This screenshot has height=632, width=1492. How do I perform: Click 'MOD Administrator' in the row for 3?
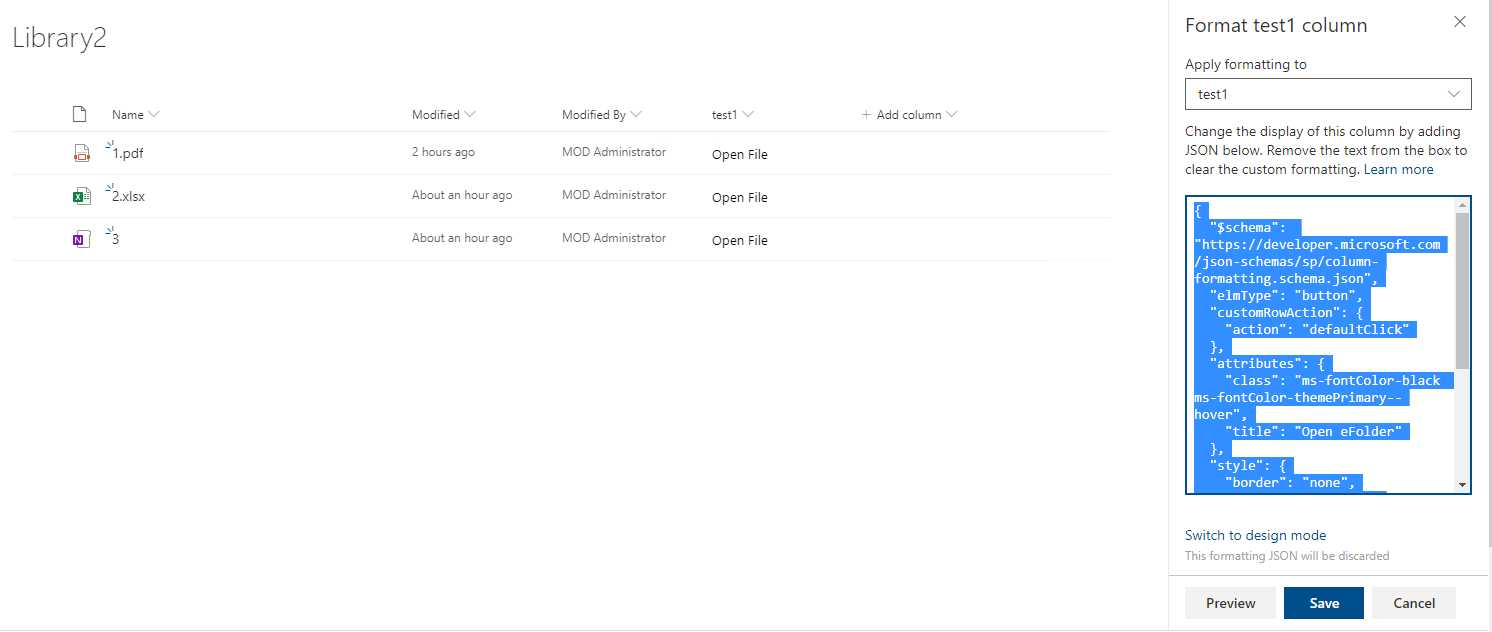point(614,238)
